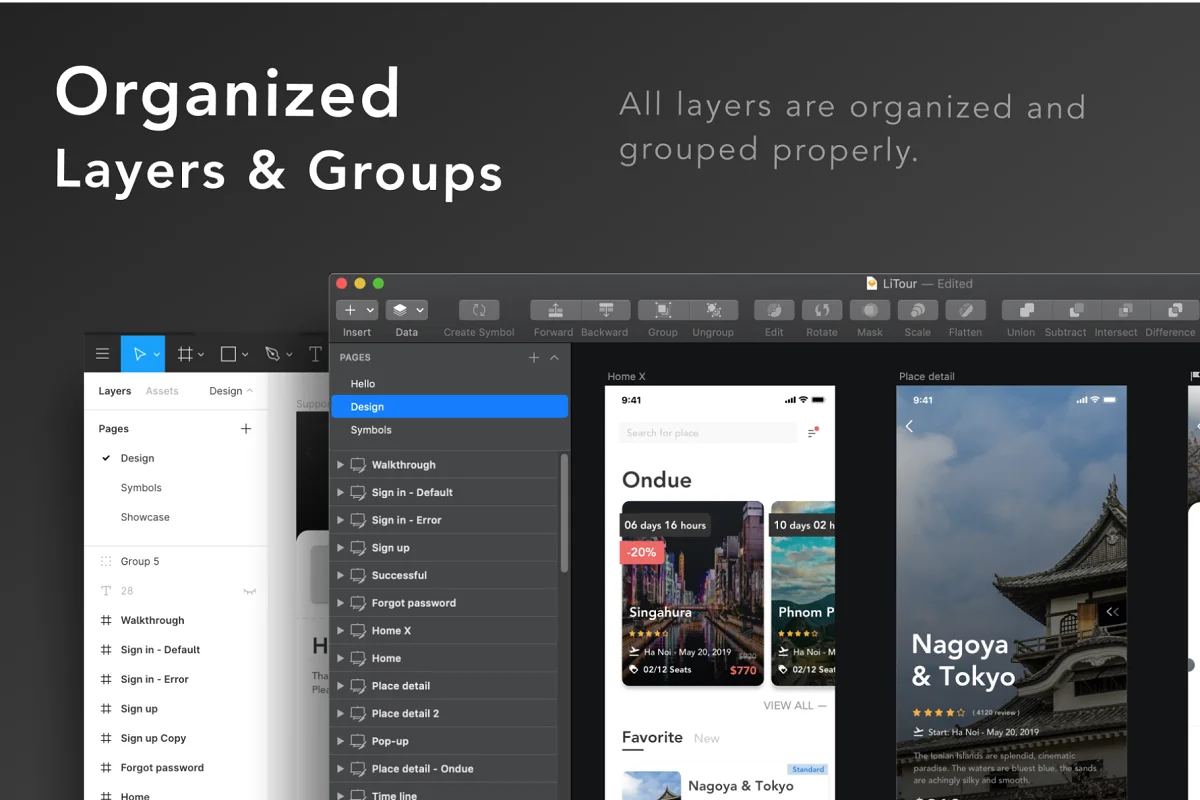Viewport: 1200px width, 800px height.
Task: Open Figma hamburger main menu
Action: tap(102, 354)
